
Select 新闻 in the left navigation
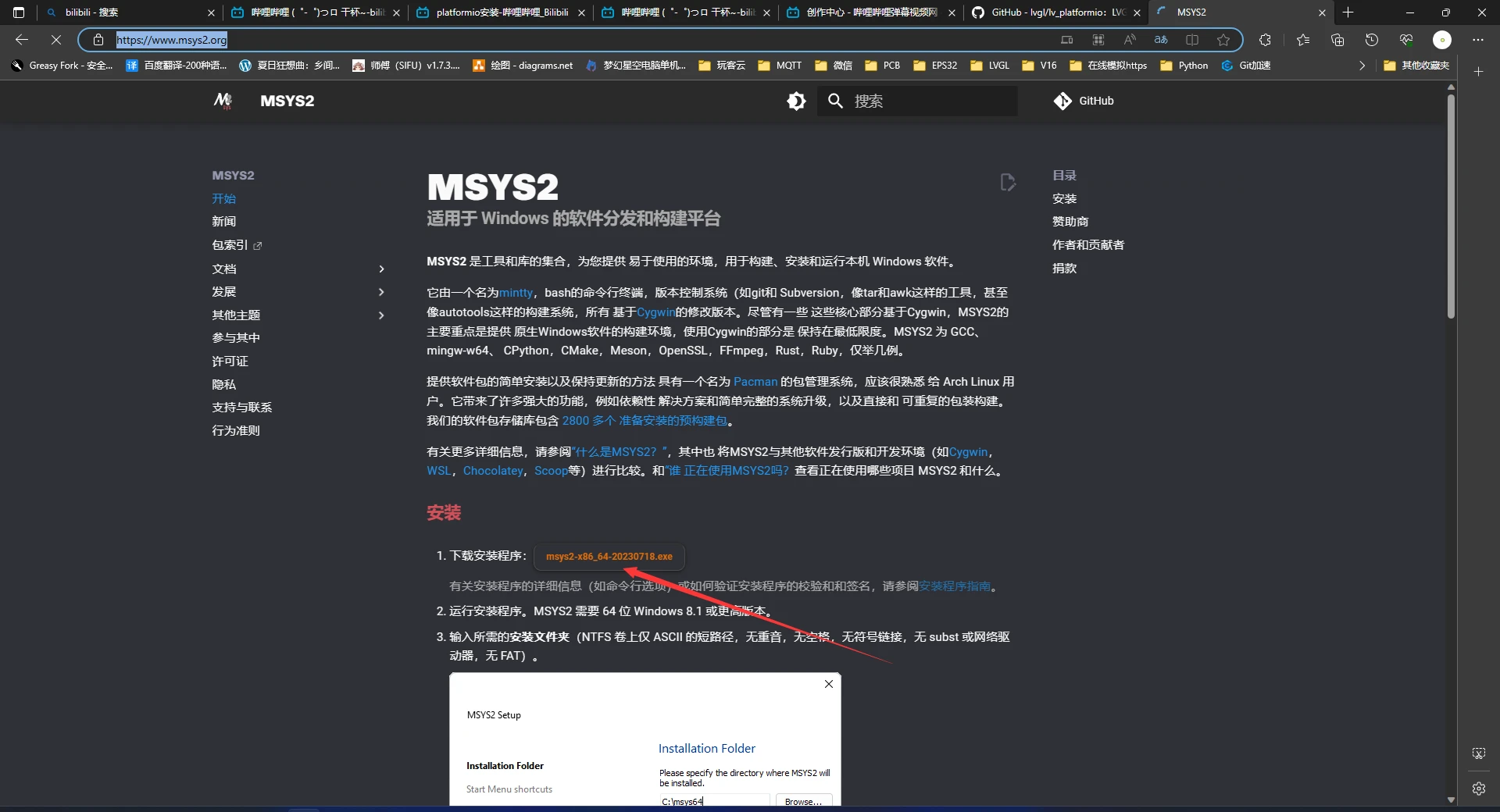[223, 222]
